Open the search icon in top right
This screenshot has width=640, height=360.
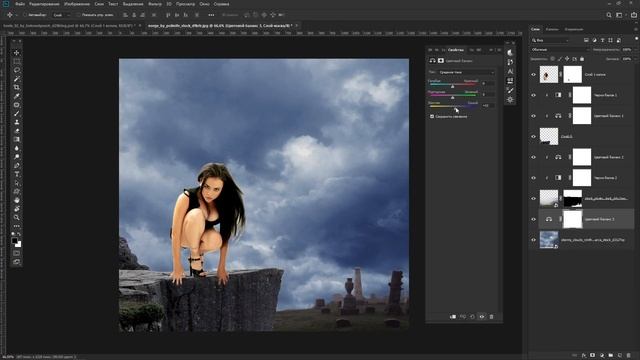click(609, 15)
